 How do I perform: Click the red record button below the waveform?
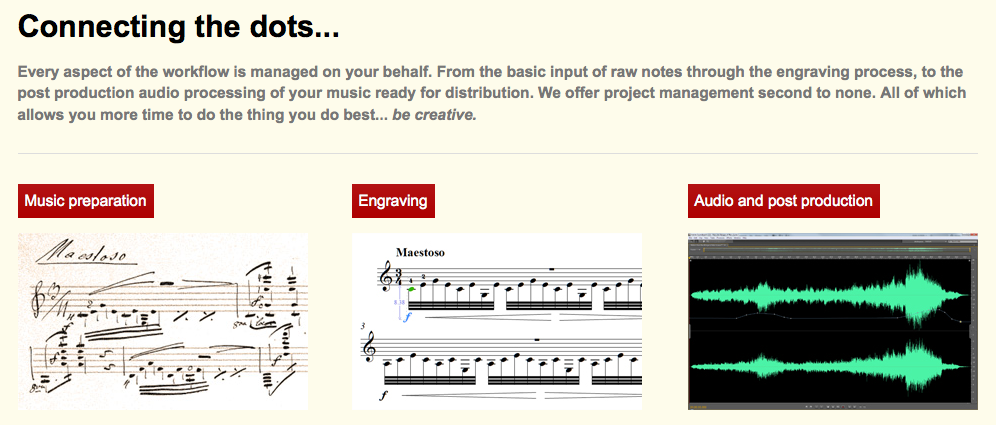pyautogui.click(x=843, y=407)
